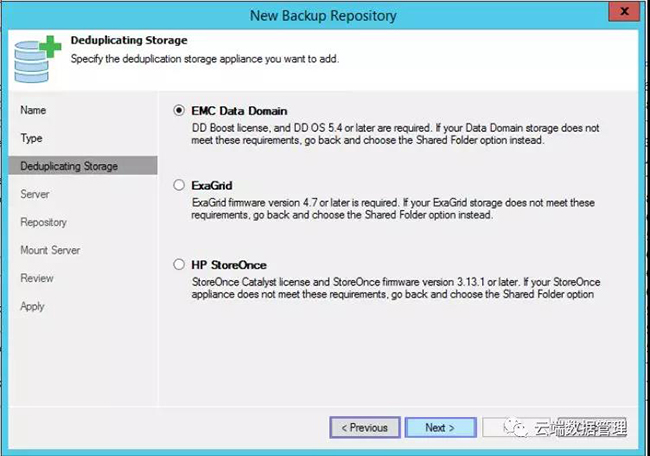Click the ExaGrid label text

[x=212, y=185]
